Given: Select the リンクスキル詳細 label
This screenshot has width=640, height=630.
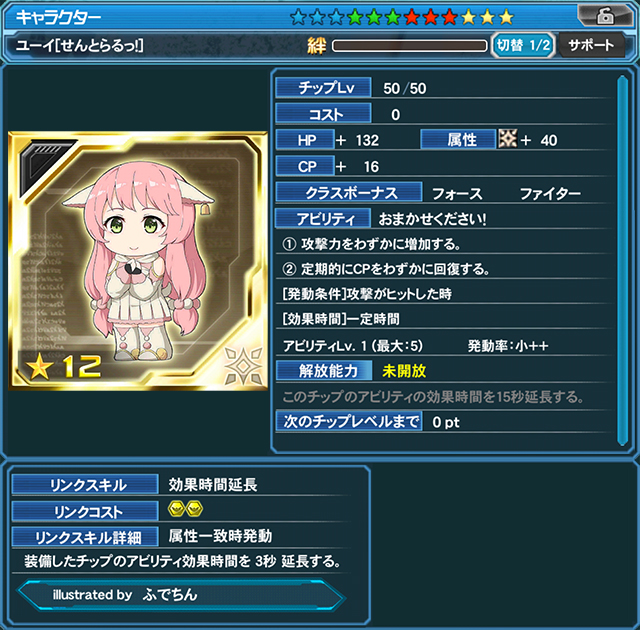Looking at the screenshot, I should [x=85, y=537].
